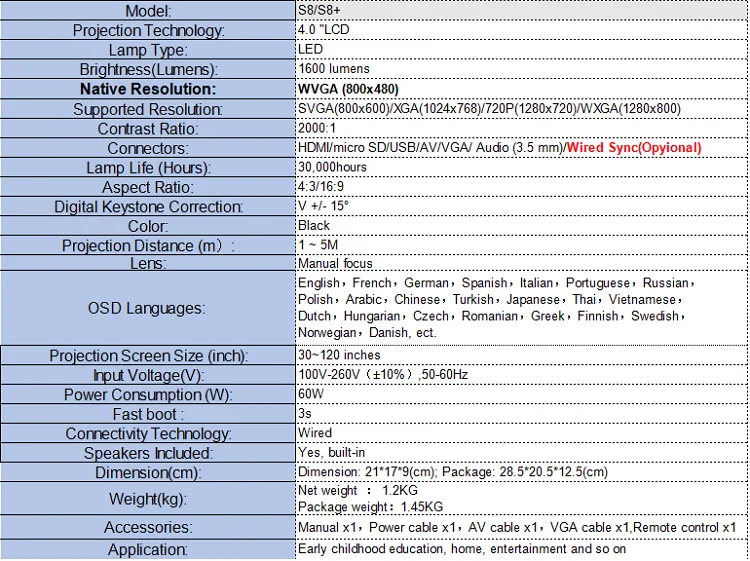Select the Lamp Type label cell
This screenshot has width=750, height=561.
pos(148,50)
